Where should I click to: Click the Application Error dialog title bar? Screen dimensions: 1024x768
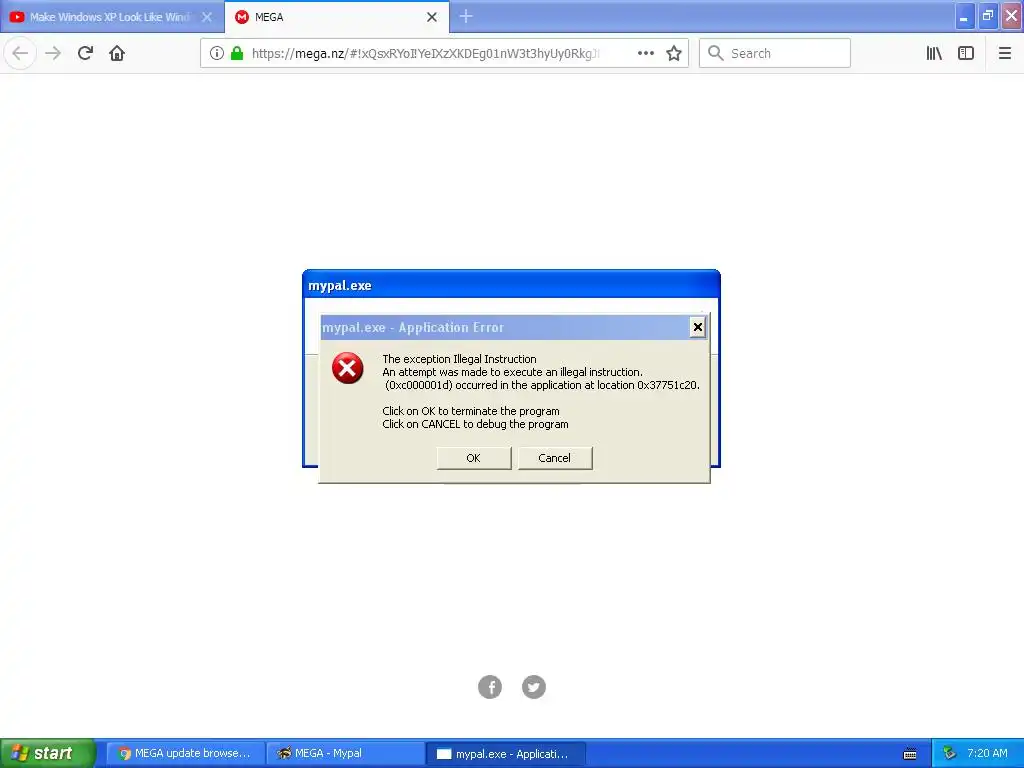(505, 327)
